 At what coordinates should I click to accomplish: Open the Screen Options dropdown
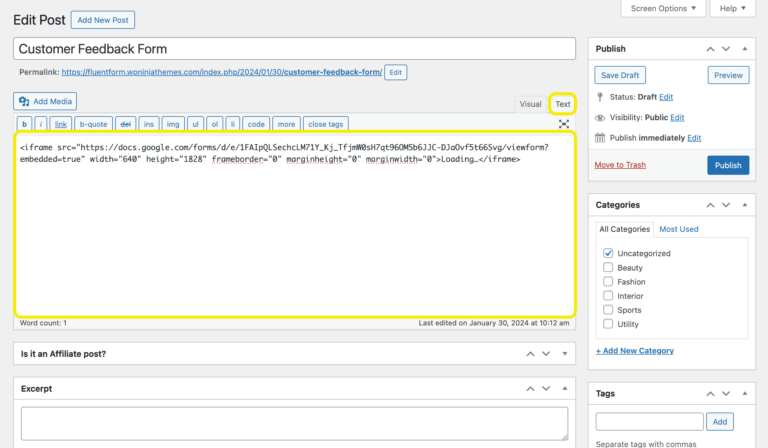click(x=664, y=8)
